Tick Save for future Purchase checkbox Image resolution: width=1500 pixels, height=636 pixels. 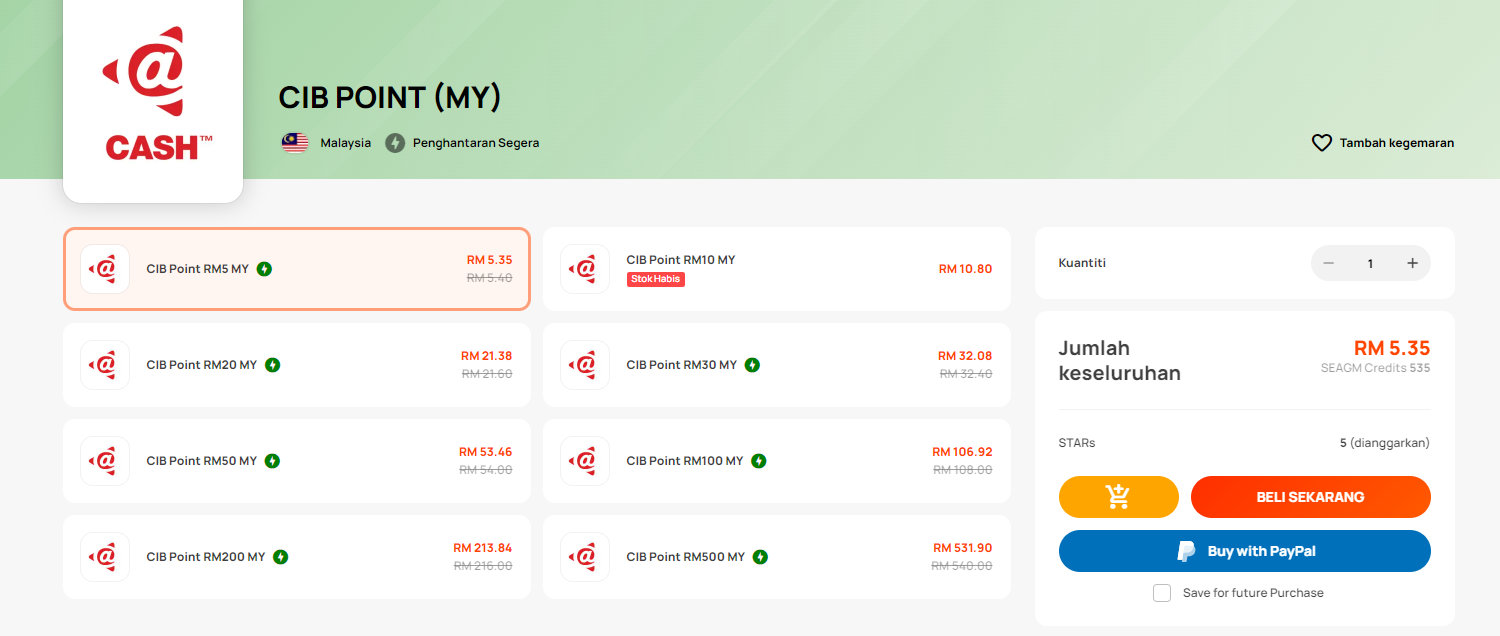tap(1162, 593)
